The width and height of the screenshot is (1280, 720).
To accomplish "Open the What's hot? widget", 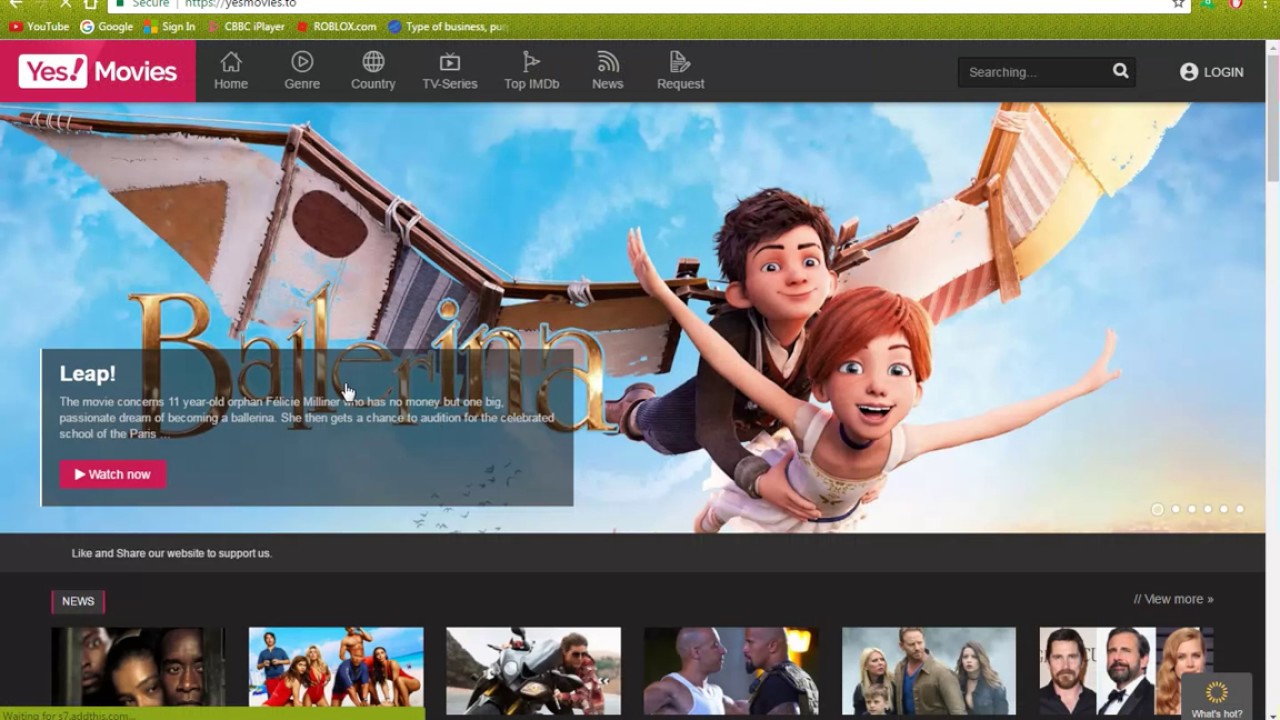I will pyautogui.click(x=1216, y=698).
